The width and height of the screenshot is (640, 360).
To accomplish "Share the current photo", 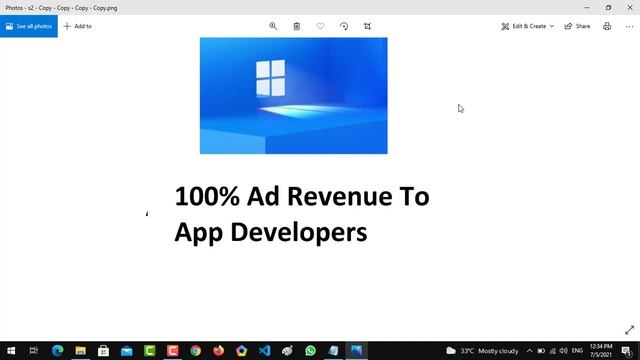I will [x=577, y=26].
